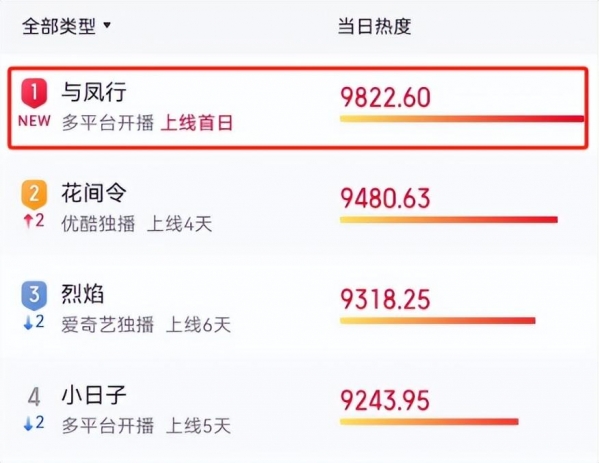600x463 pixels.
Task: Click the heat score 9243.95
Action: click(385, 400)
